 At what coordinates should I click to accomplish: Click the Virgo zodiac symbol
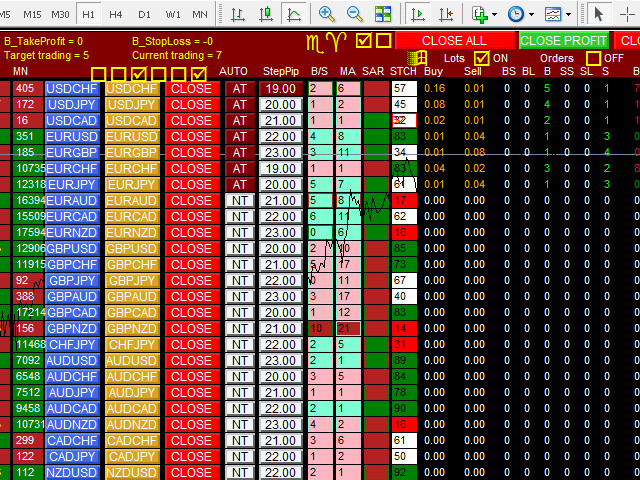click(316, 41)
